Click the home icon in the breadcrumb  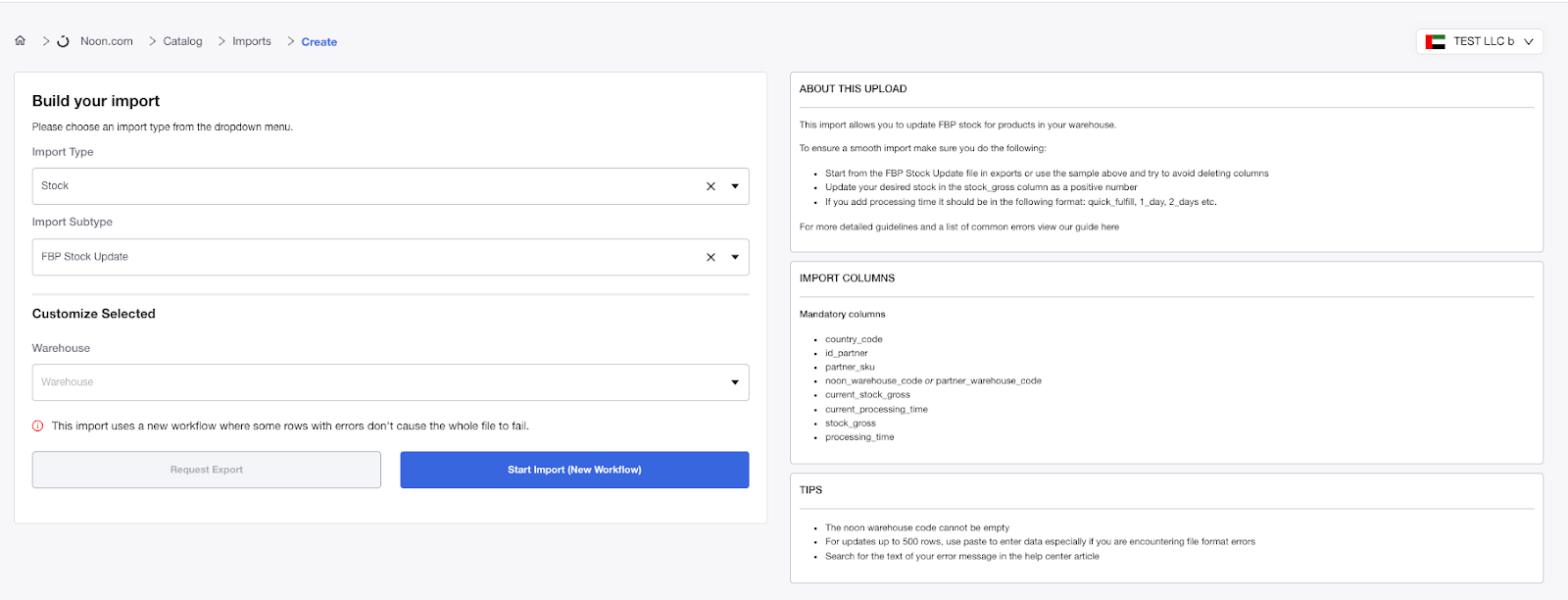(20, 41)
